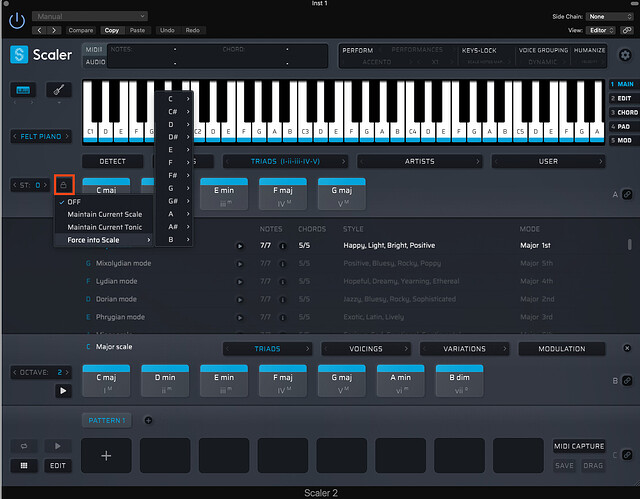Play the top highlighted scale row
Image resolution: width=640 pixels, height=499 pixels.
240,246
